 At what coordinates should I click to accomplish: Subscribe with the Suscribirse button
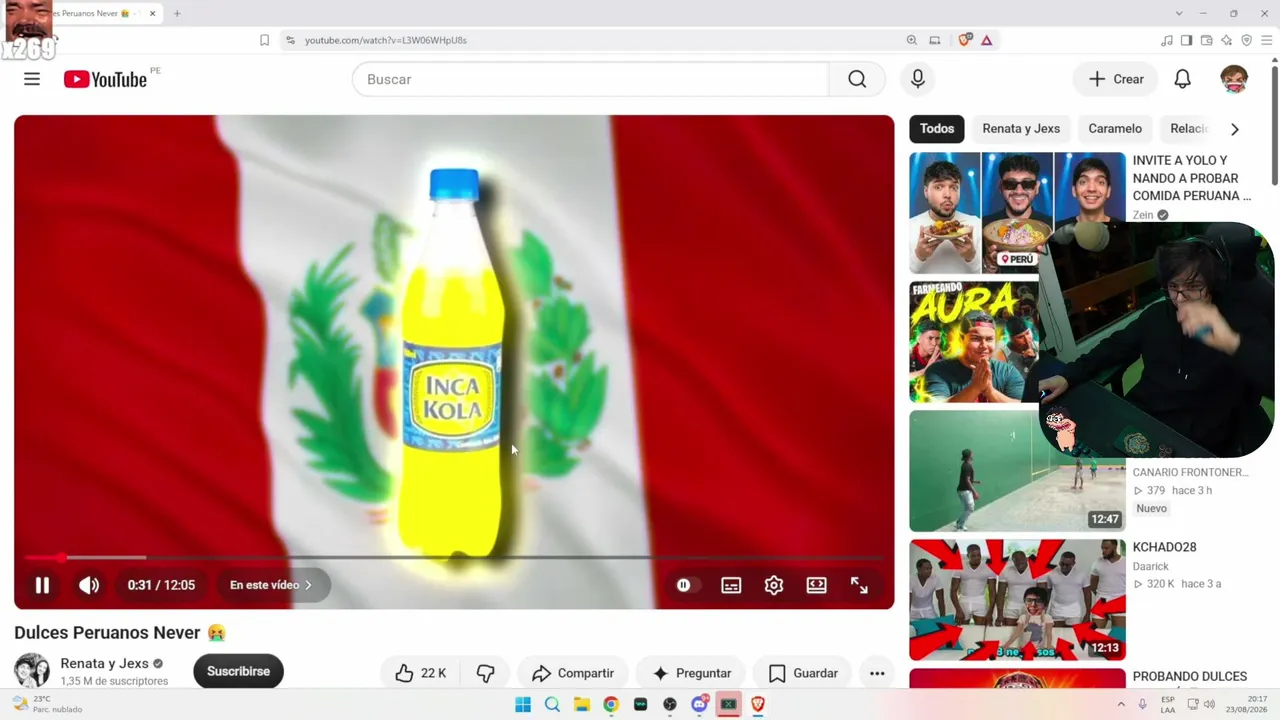[238, 671]
